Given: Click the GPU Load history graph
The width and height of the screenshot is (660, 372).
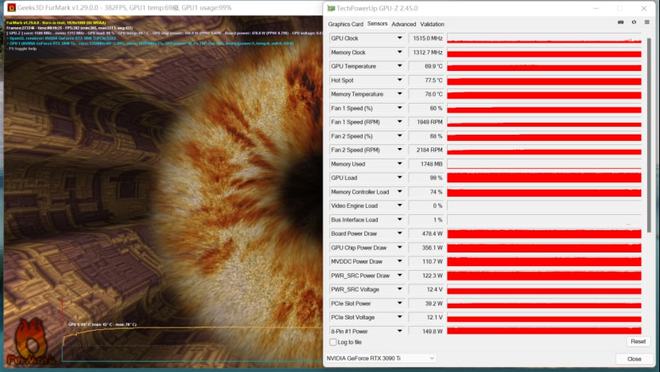Looking at the screenshot, I should 544,178.
